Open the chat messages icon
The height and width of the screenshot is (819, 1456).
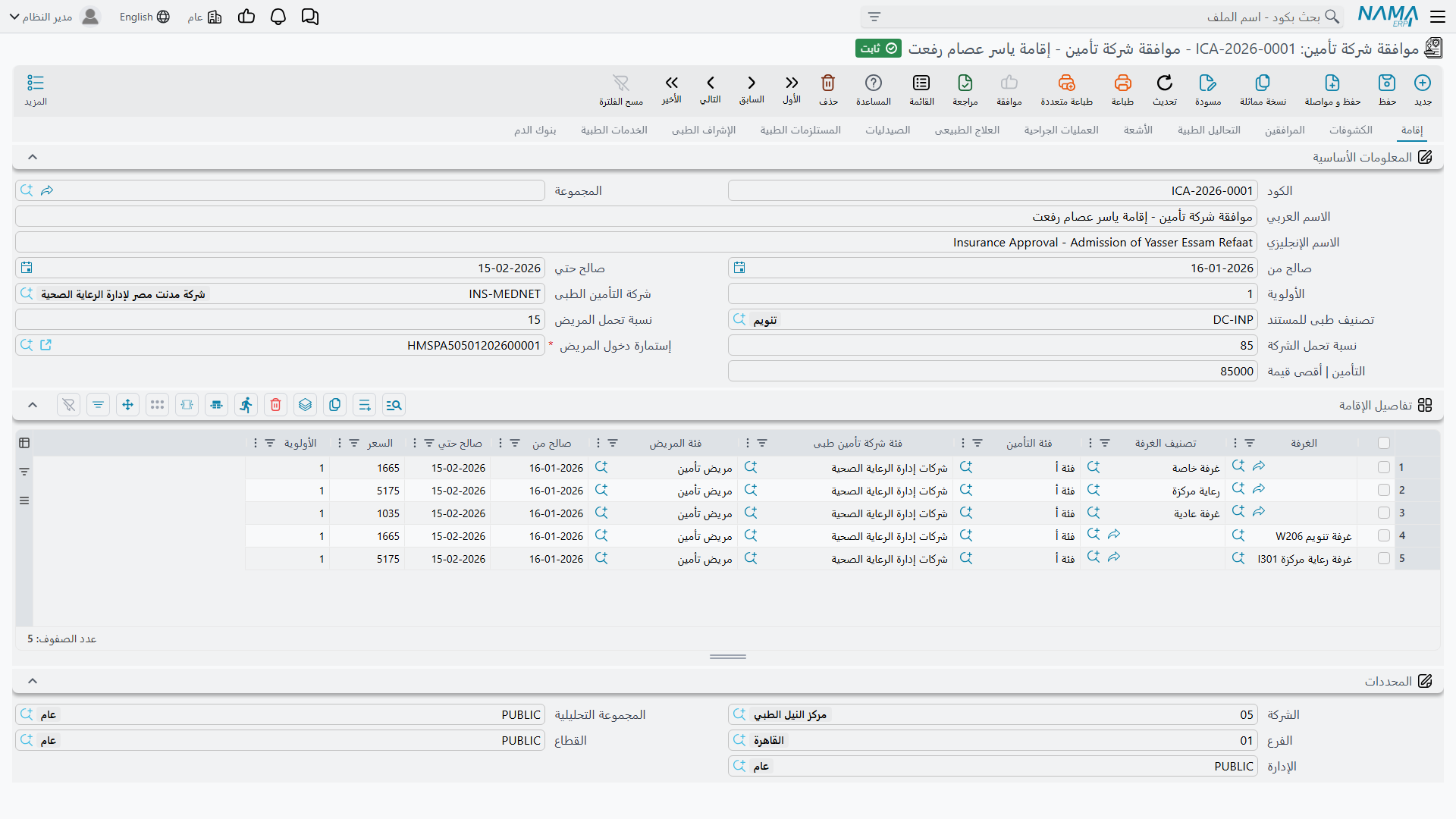click(310, 17)
